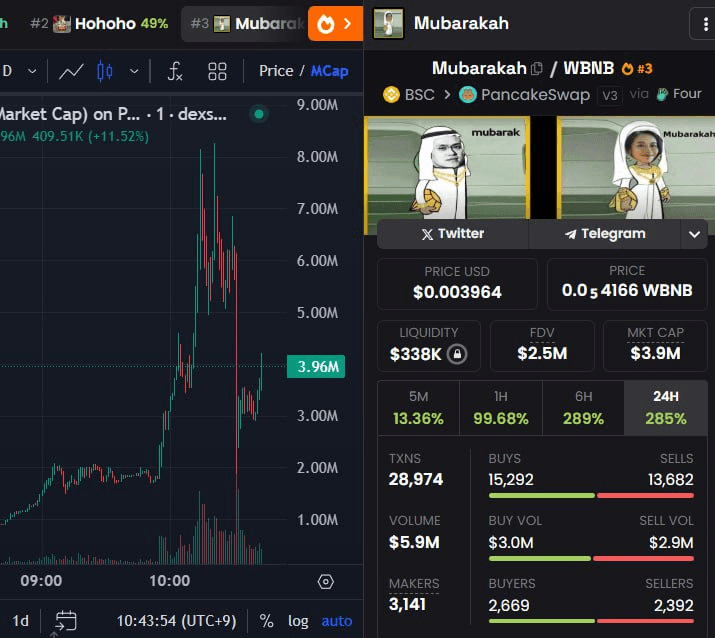Switch chart to MCap mode
Screen dimensions: 715x638
click(329, 71)
